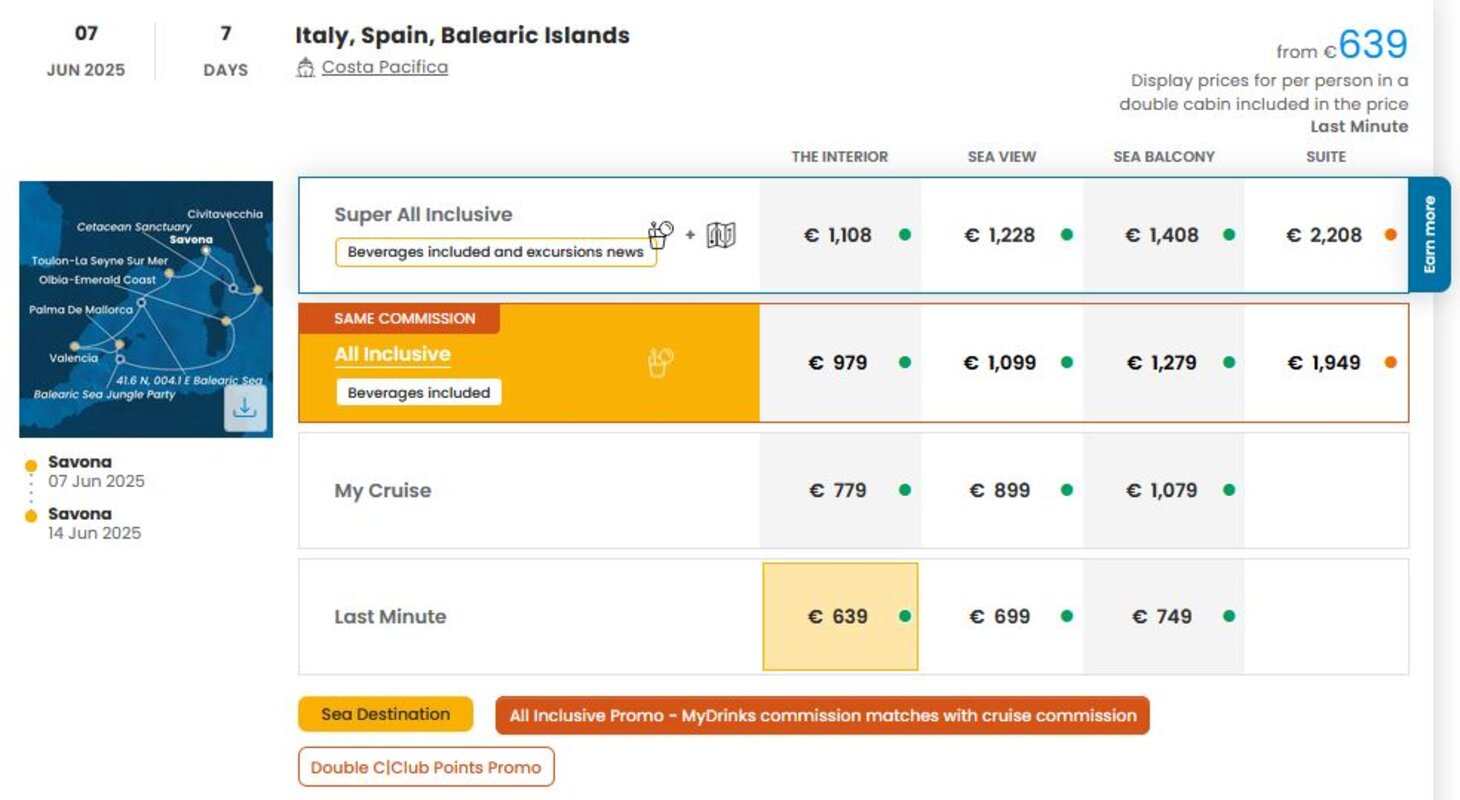This screenshot has width=1460, height=800.
Task: Click green availability dot next to € 639
Action: click(x=905, y=616)
